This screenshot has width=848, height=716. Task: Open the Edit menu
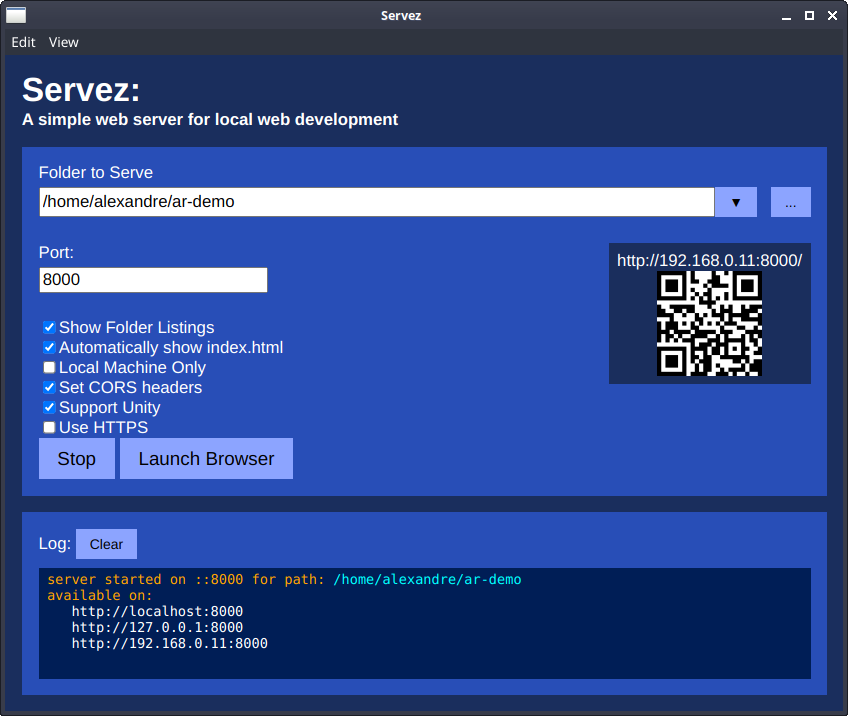[x=23, y=42]
